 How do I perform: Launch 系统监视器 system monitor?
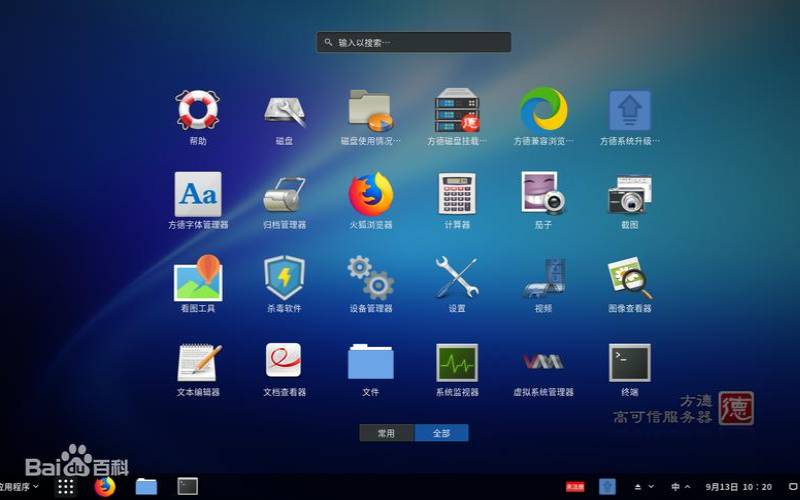click(457, 362)
